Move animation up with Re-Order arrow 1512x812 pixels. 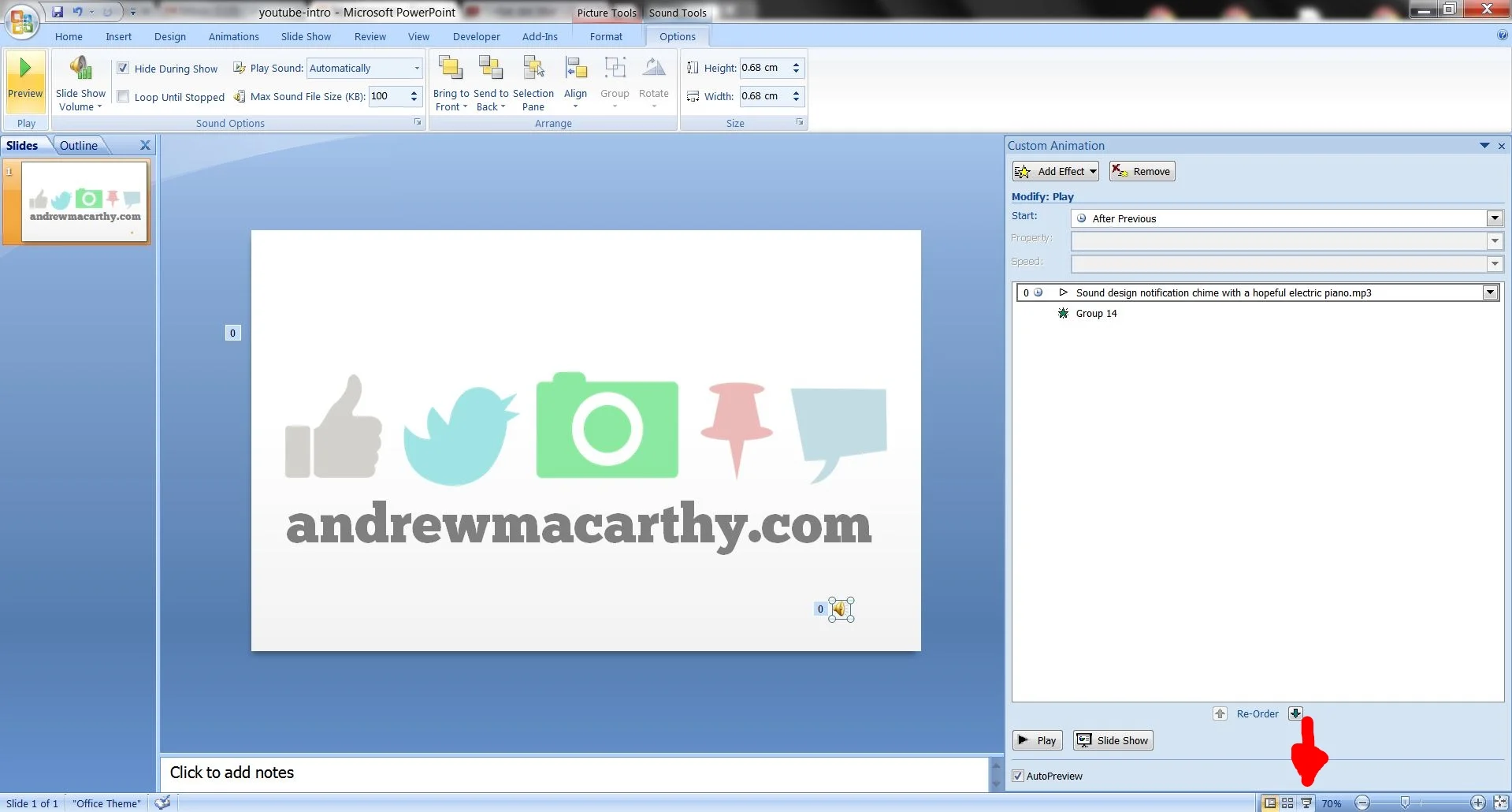[1220, 713]
